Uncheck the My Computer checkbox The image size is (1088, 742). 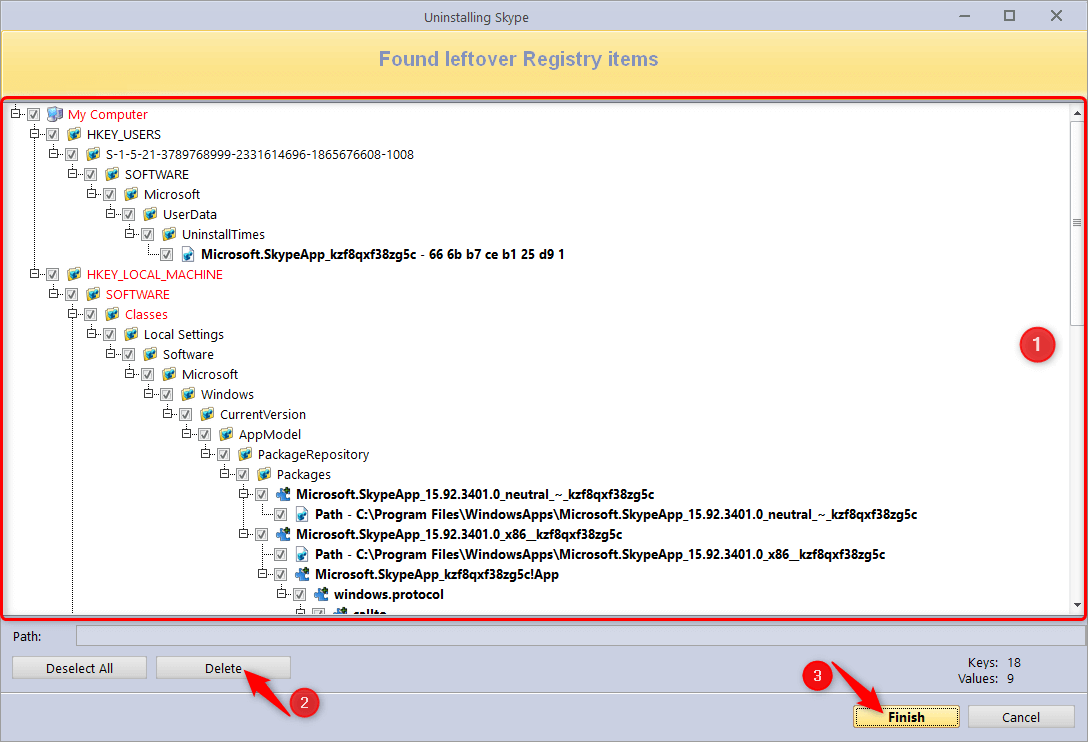tap(34, 115)
